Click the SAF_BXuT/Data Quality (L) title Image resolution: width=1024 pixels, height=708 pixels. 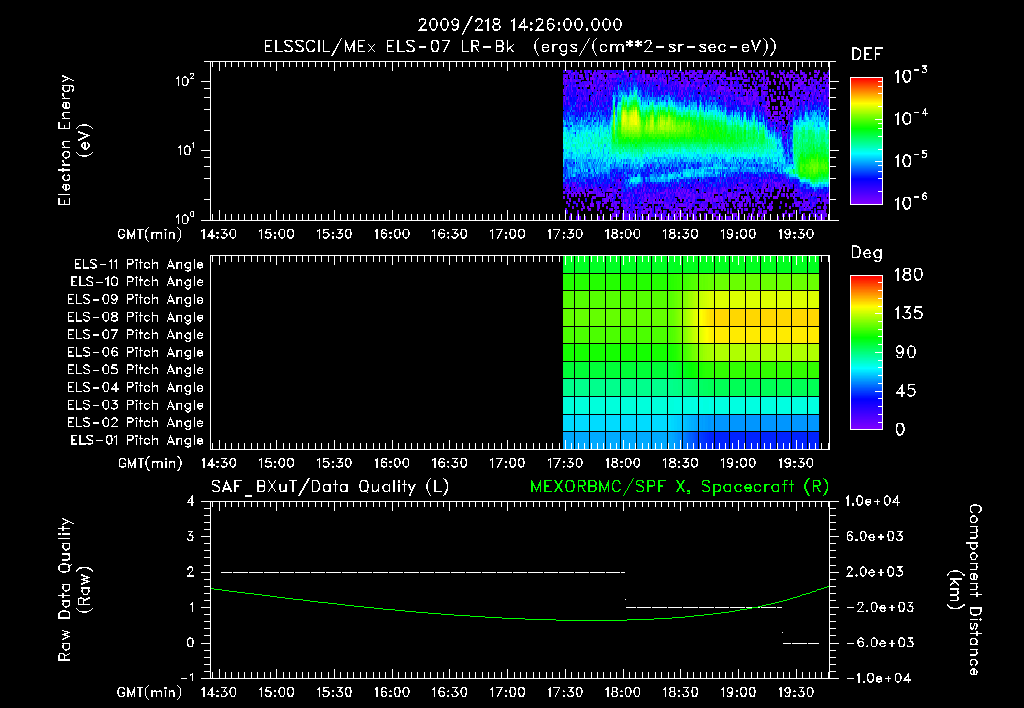point(330,487)
